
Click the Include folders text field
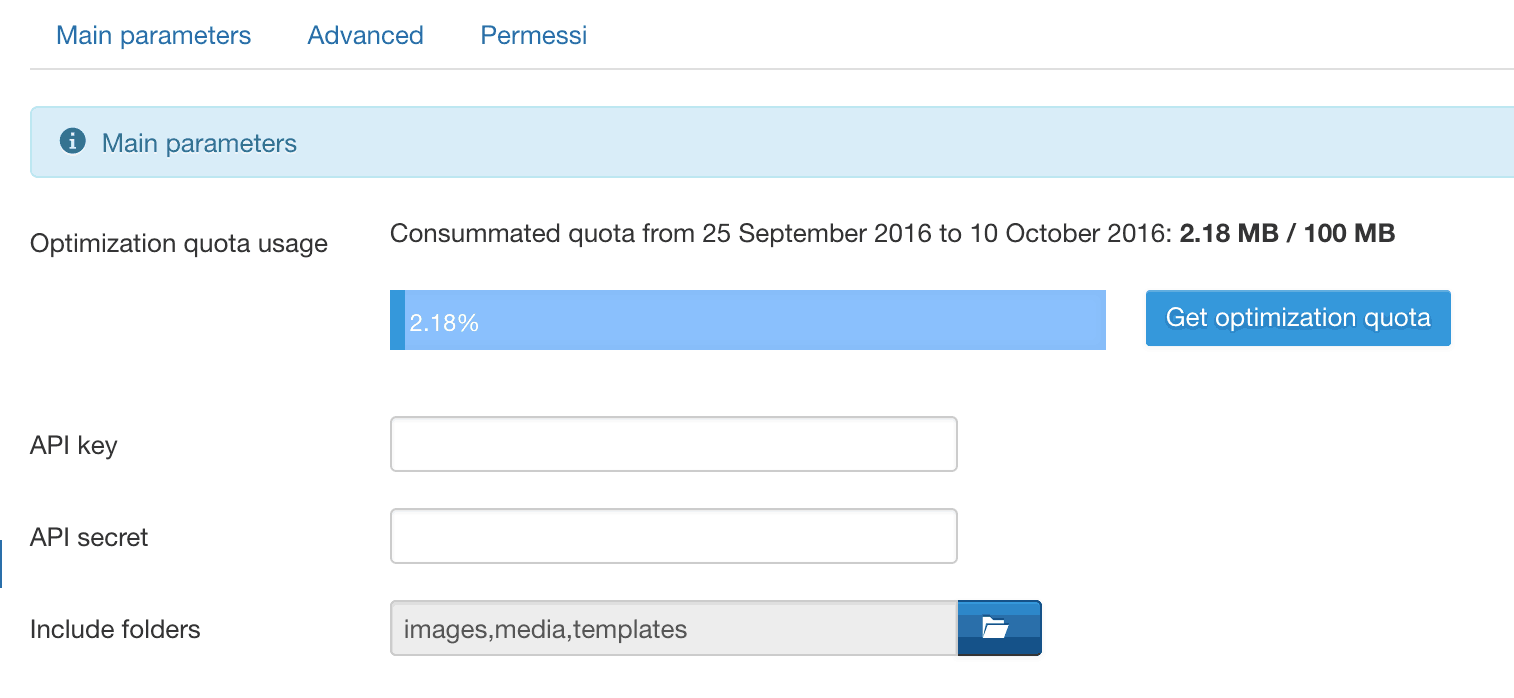tap(674, 628)
